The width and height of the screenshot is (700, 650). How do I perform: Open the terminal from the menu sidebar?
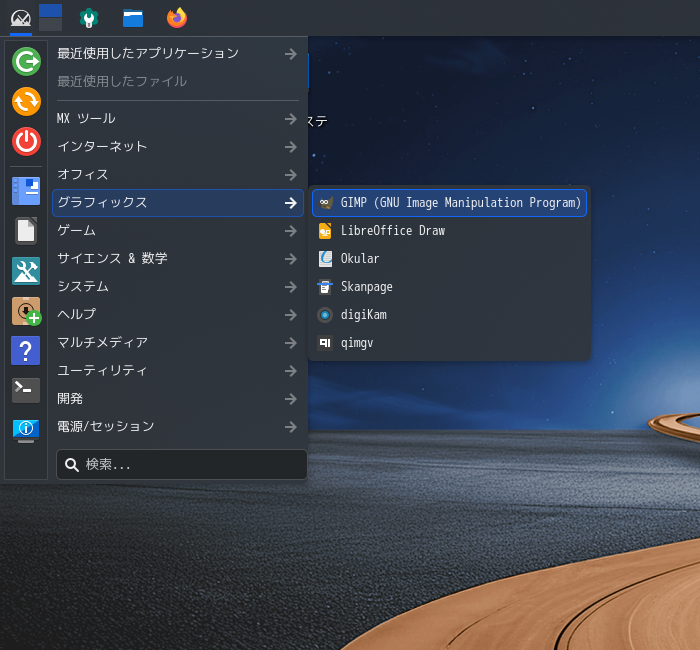tap(26, 389)
